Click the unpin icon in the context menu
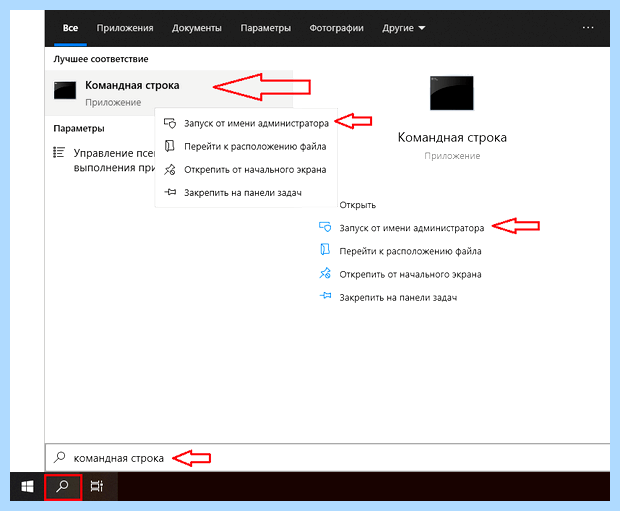Screen dimensions: 620x511 (x=170, y=169)
